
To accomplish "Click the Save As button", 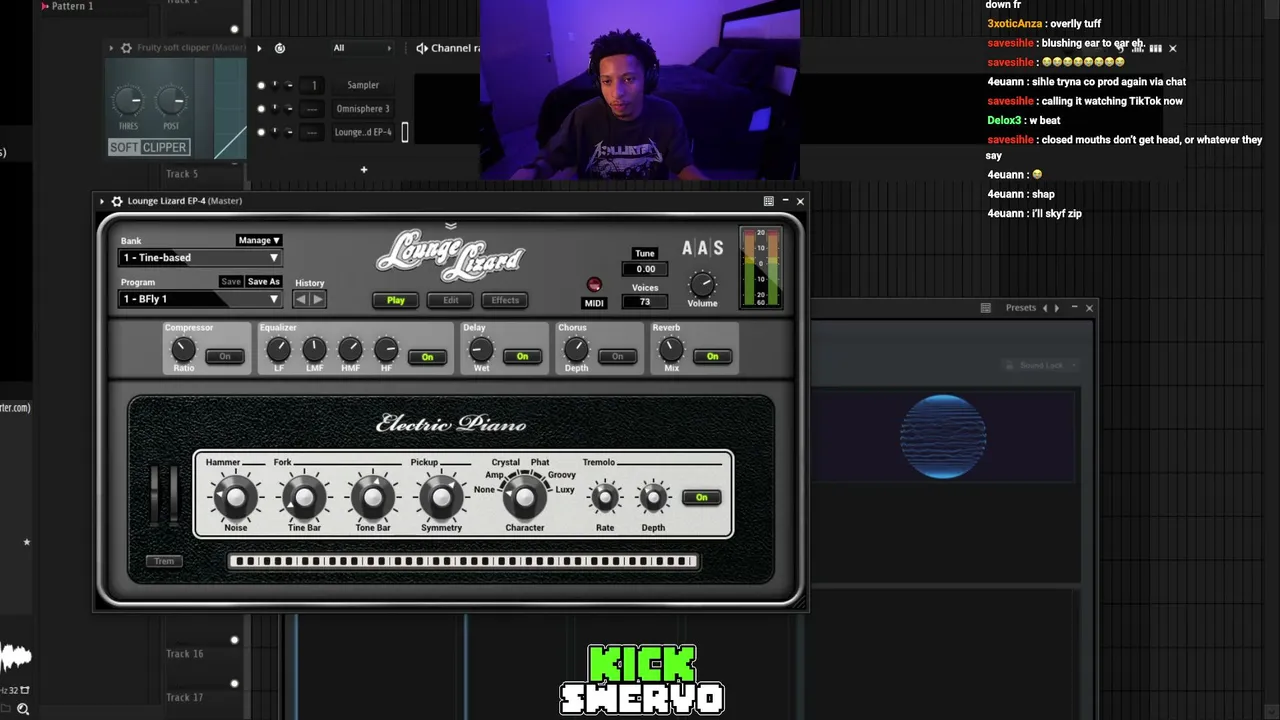I will [x=264, y=282].
